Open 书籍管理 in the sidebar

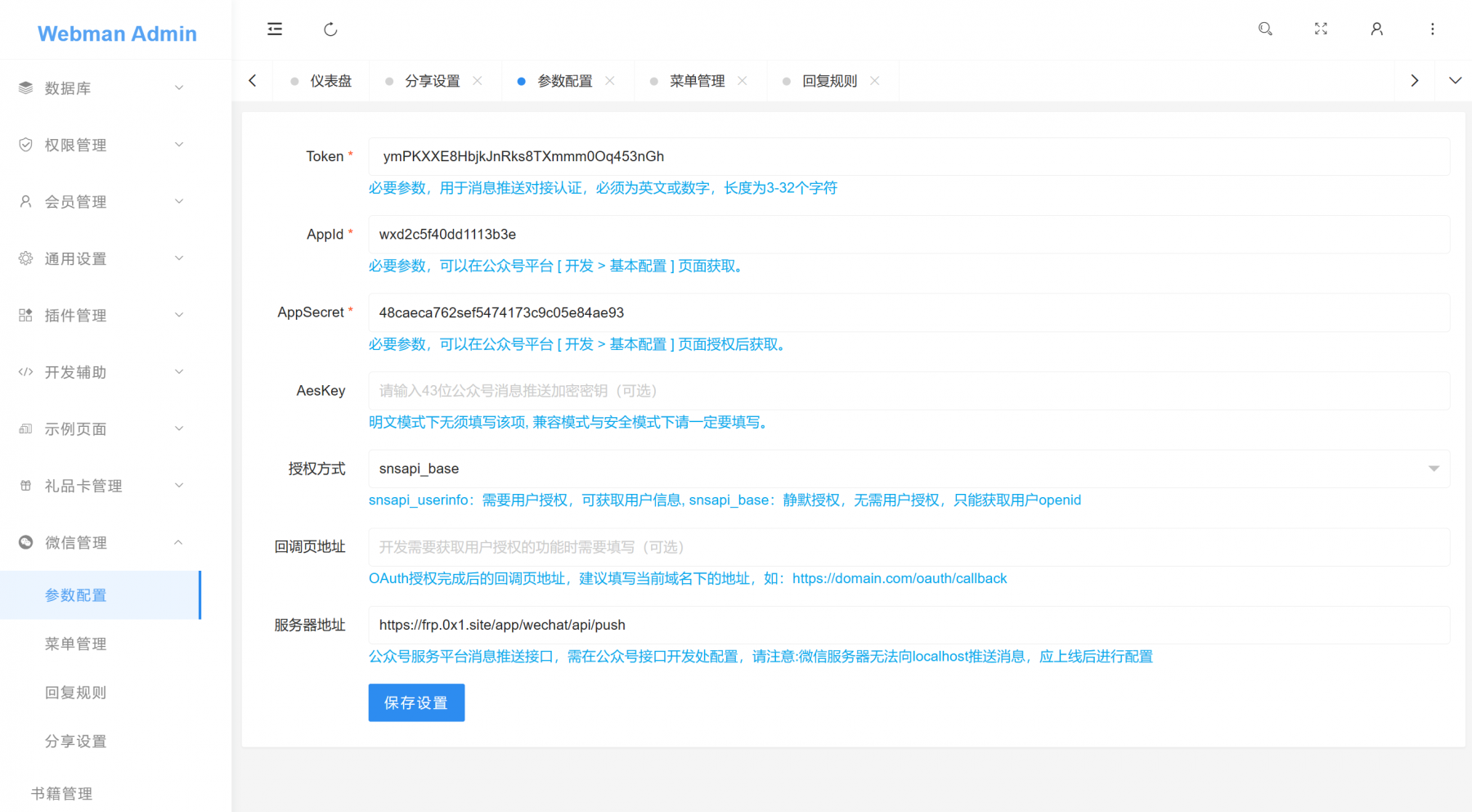tap(61, 793)
